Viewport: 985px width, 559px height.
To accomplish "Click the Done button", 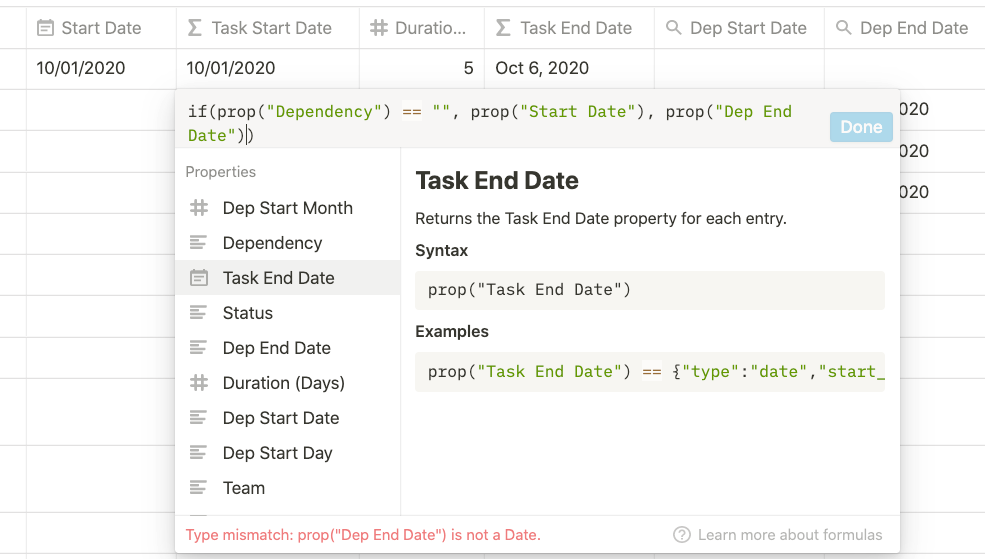I will click(x=860, y=127).
